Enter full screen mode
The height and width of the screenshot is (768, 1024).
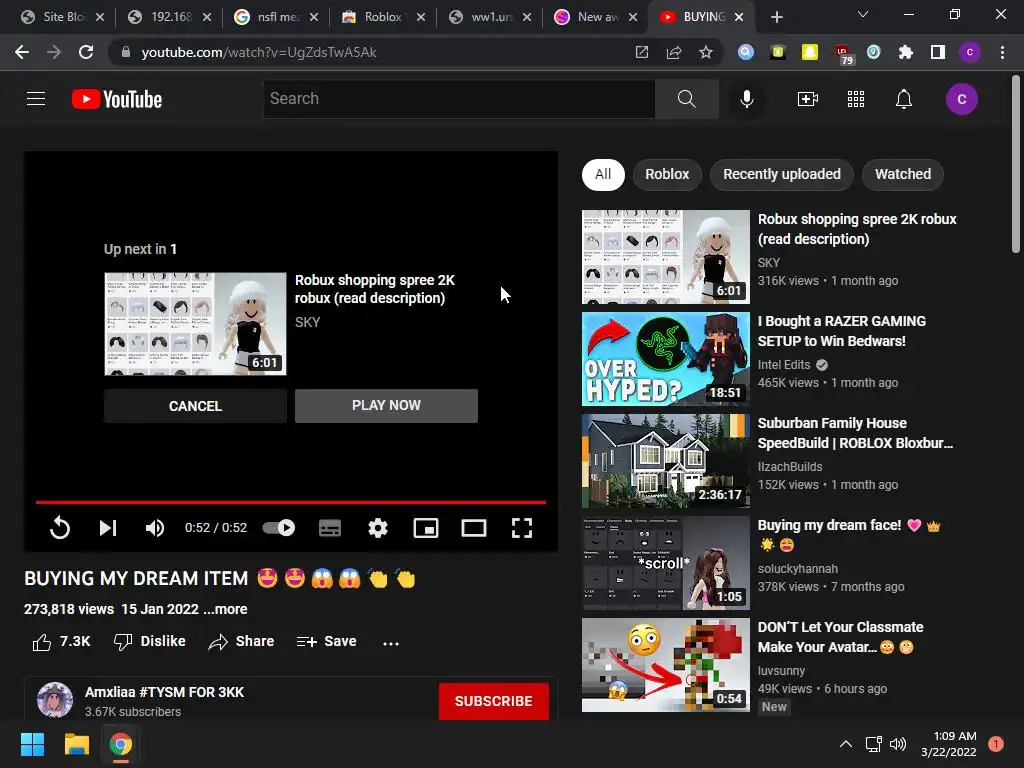[x=522, y=528]
